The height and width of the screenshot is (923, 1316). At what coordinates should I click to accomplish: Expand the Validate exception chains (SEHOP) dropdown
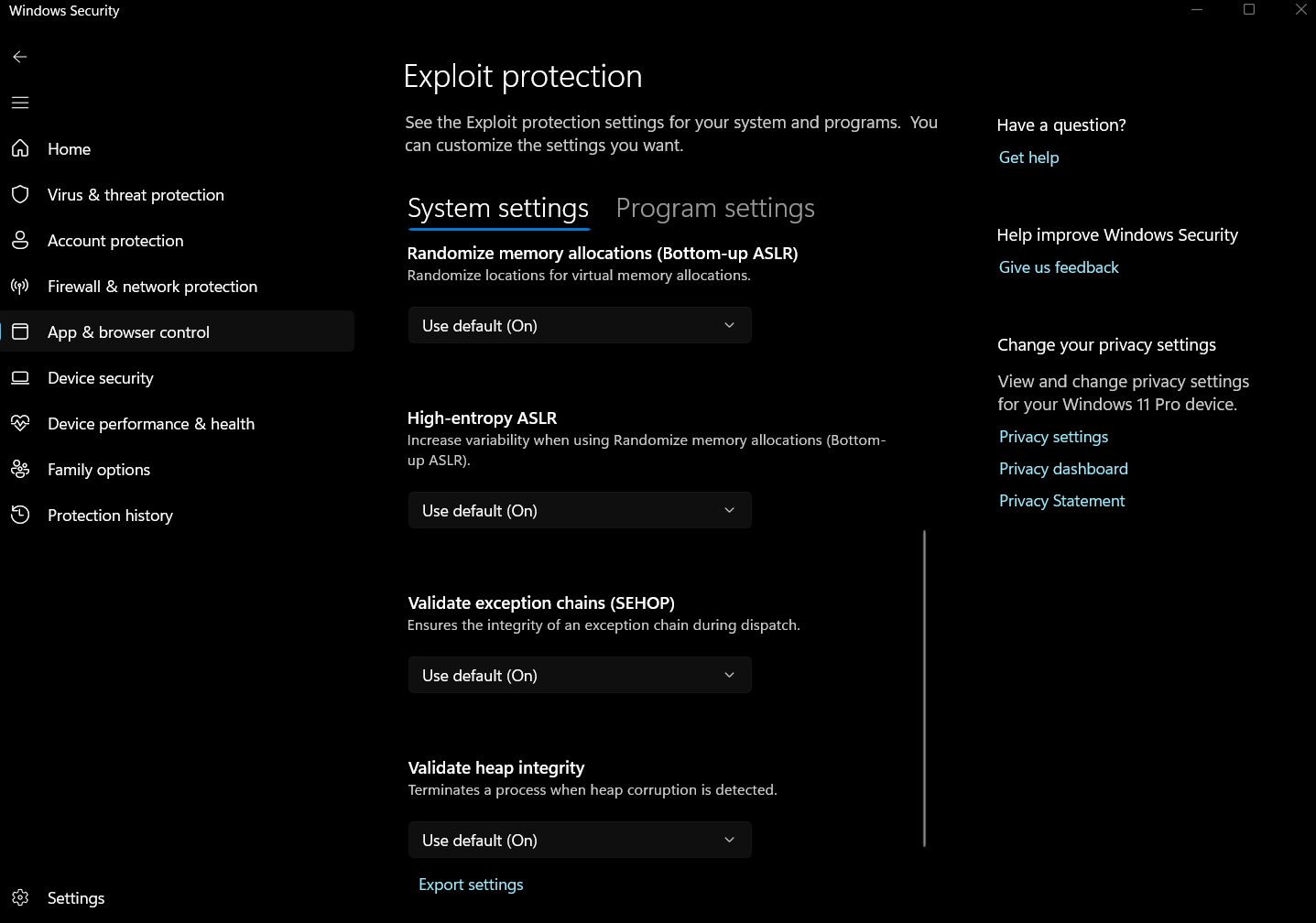580,675
